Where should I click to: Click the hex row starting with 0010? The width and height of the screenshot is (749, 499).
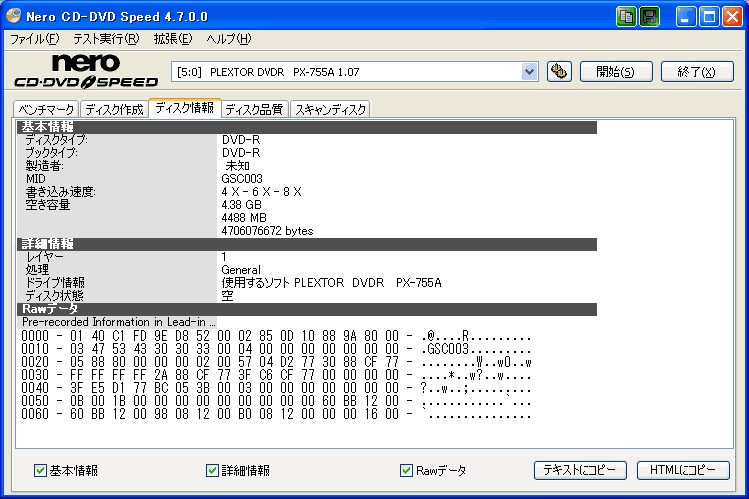point(276,349)
